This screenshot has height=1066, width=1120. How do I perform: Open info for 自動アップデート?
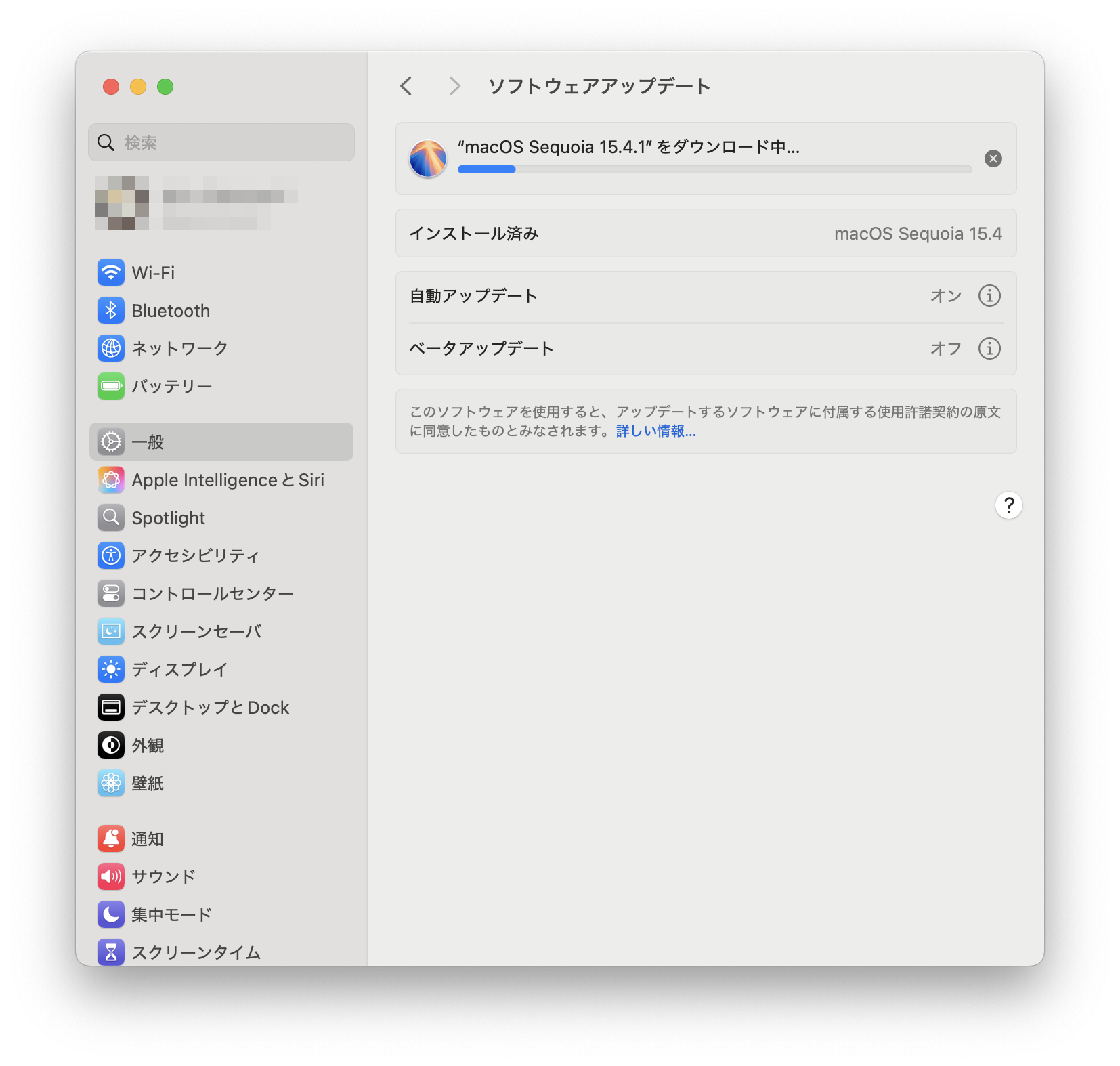click(x=989, y=296)
